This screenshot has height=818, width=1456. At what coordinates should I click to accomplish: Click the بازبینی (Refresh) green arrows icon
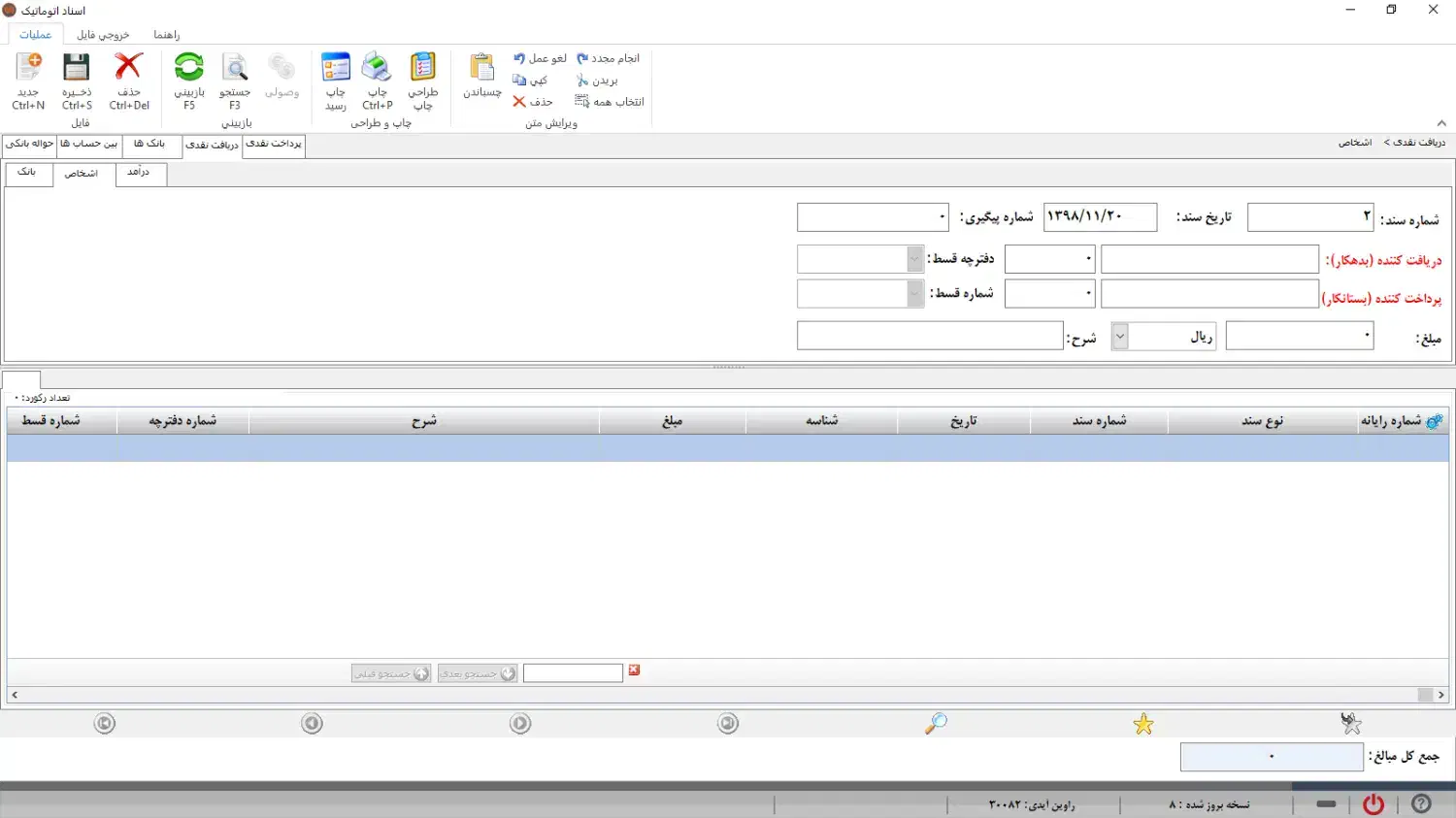click(189, 69)
